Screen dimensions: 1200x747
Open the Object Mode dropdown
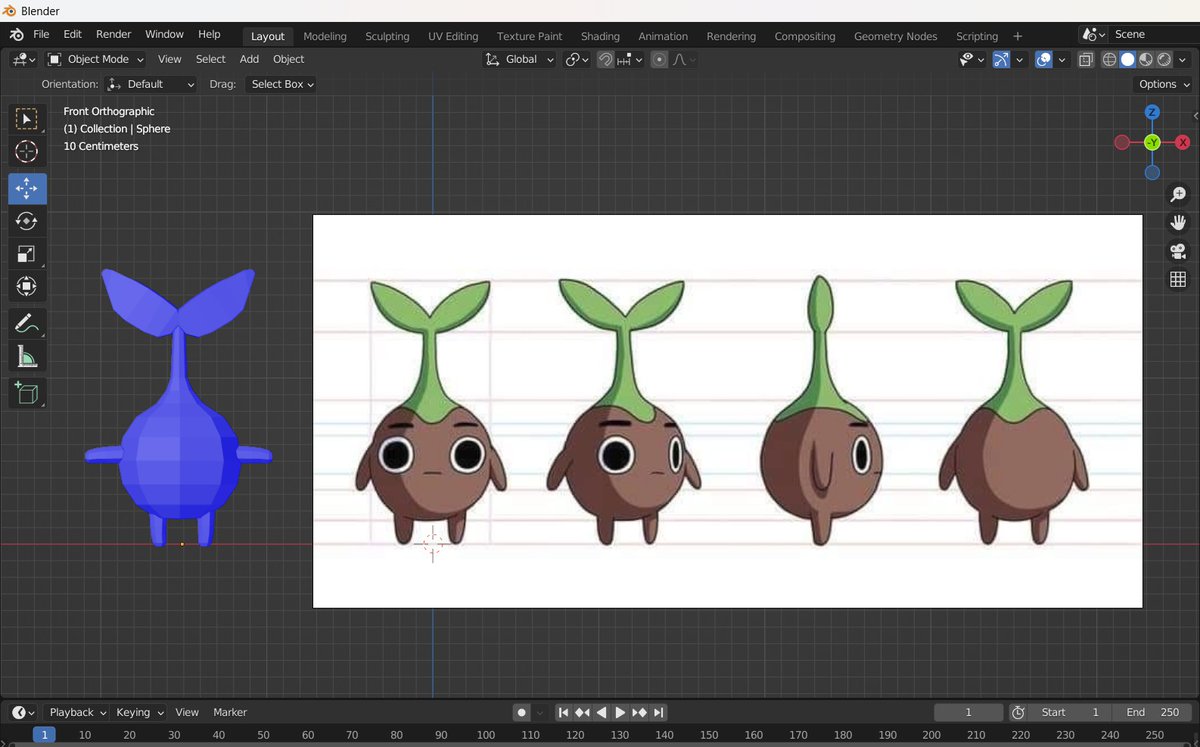(x=95, y=59)
